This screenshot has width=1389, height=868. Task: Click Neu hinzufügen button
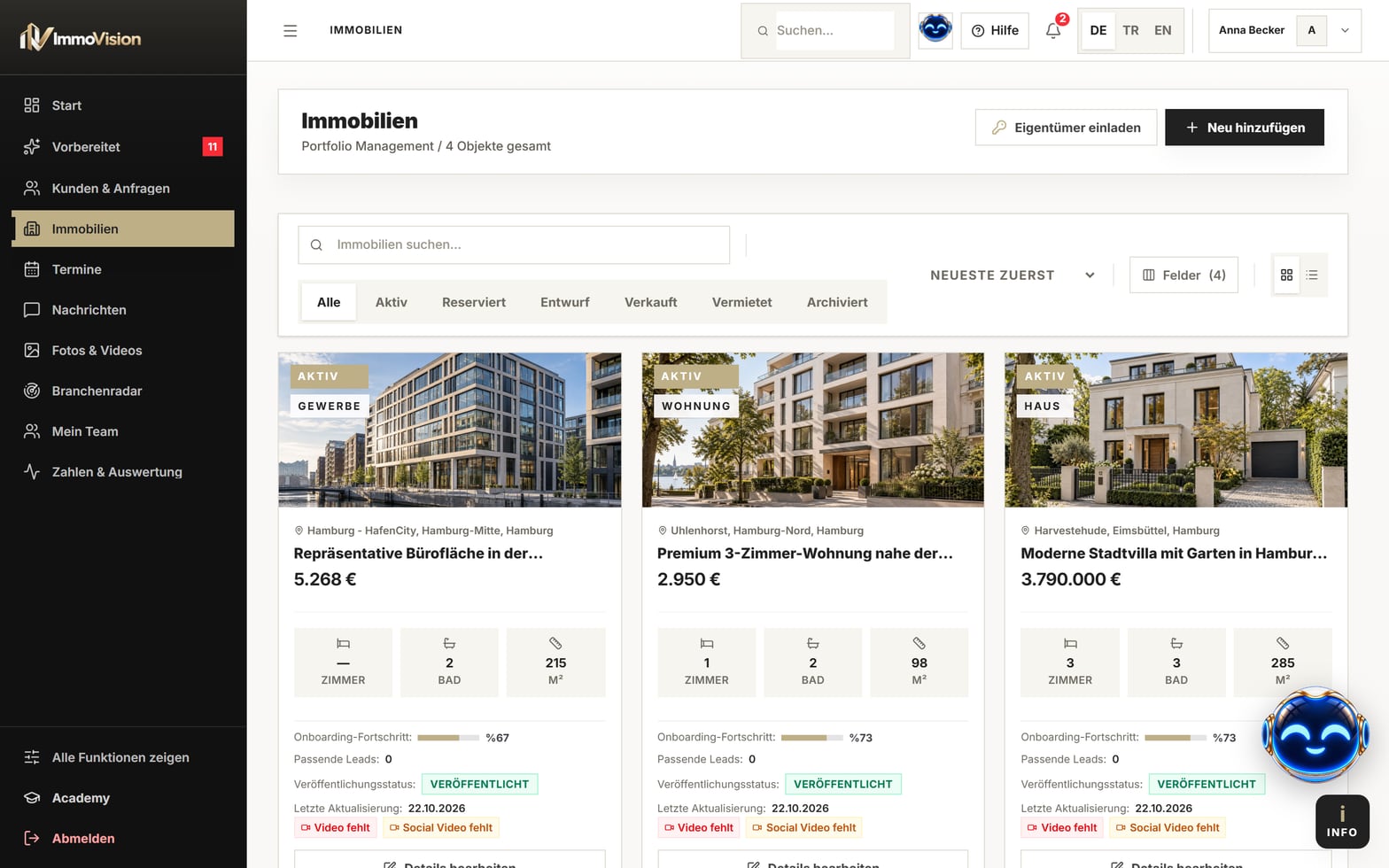click(1245, 128)
